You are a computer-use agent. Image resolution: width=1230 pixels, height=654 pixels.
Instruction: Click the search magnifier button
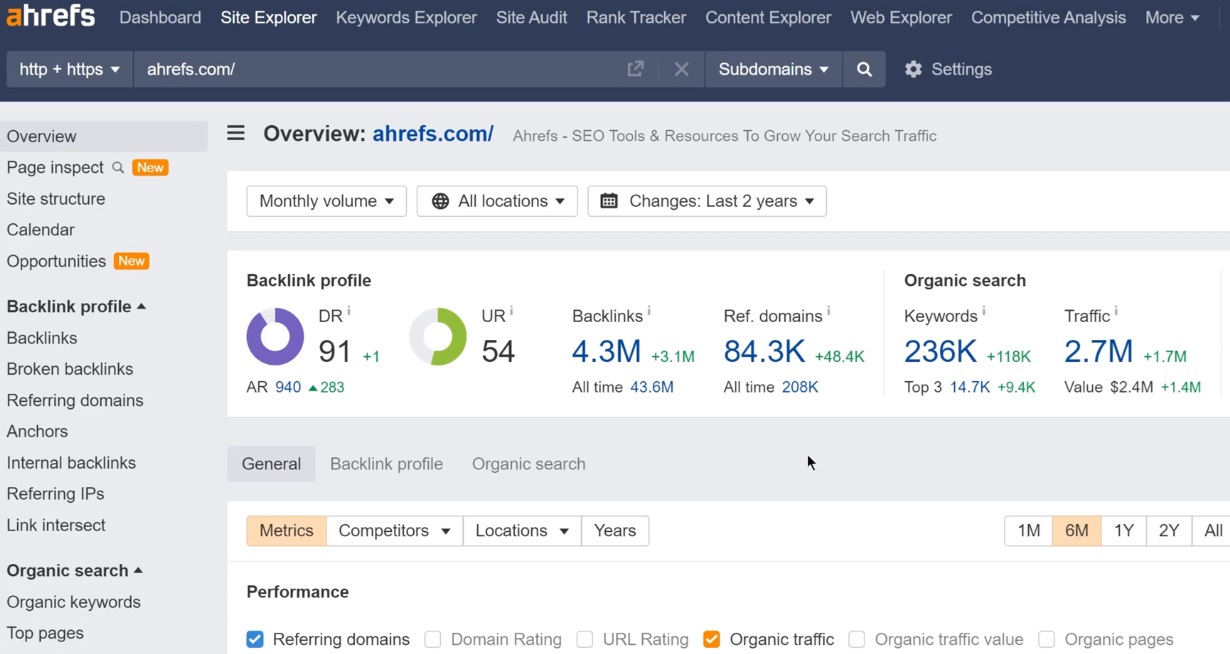[x=864, y=69]
